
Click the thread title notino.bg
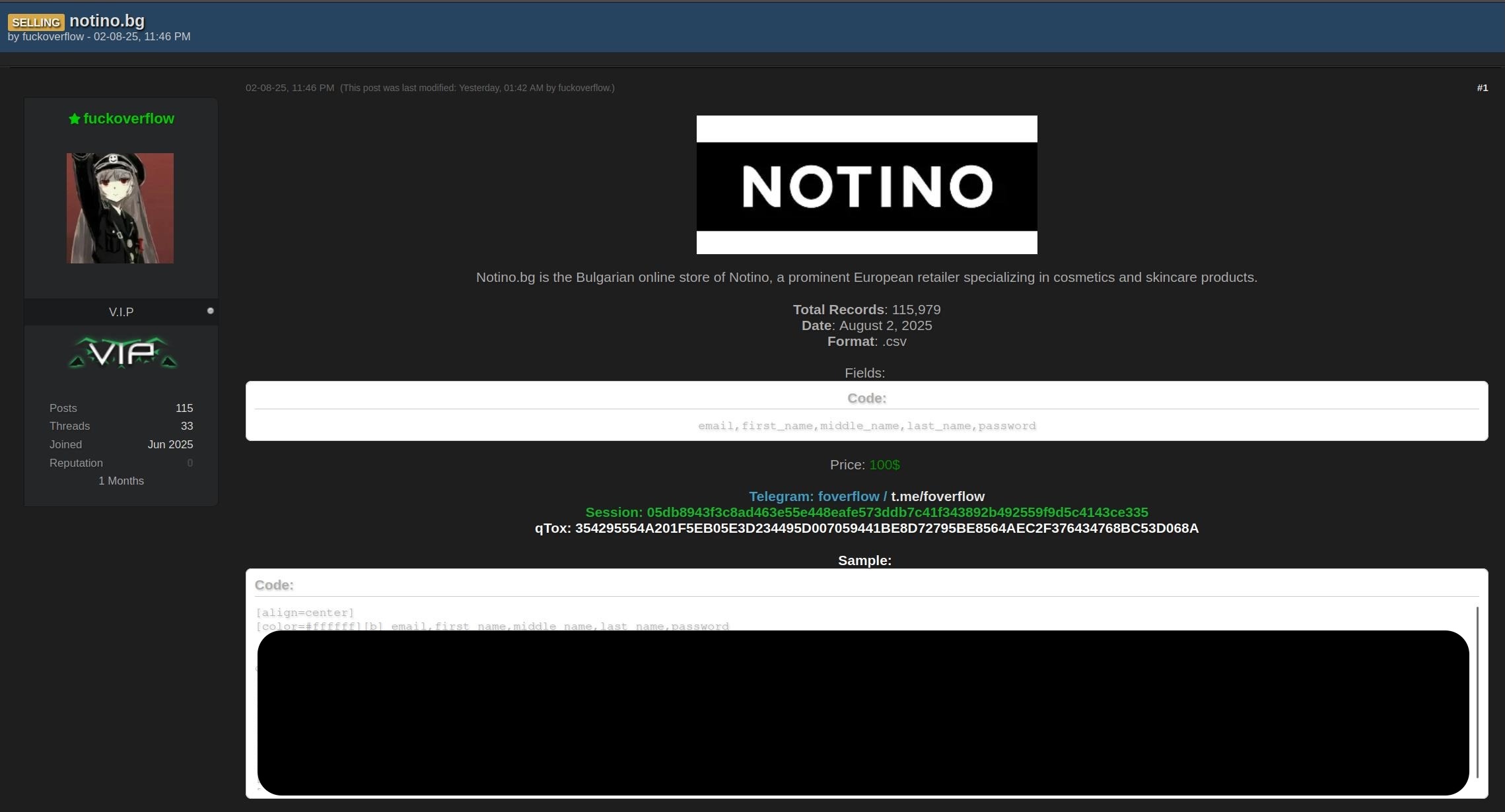tap(107, 21)
